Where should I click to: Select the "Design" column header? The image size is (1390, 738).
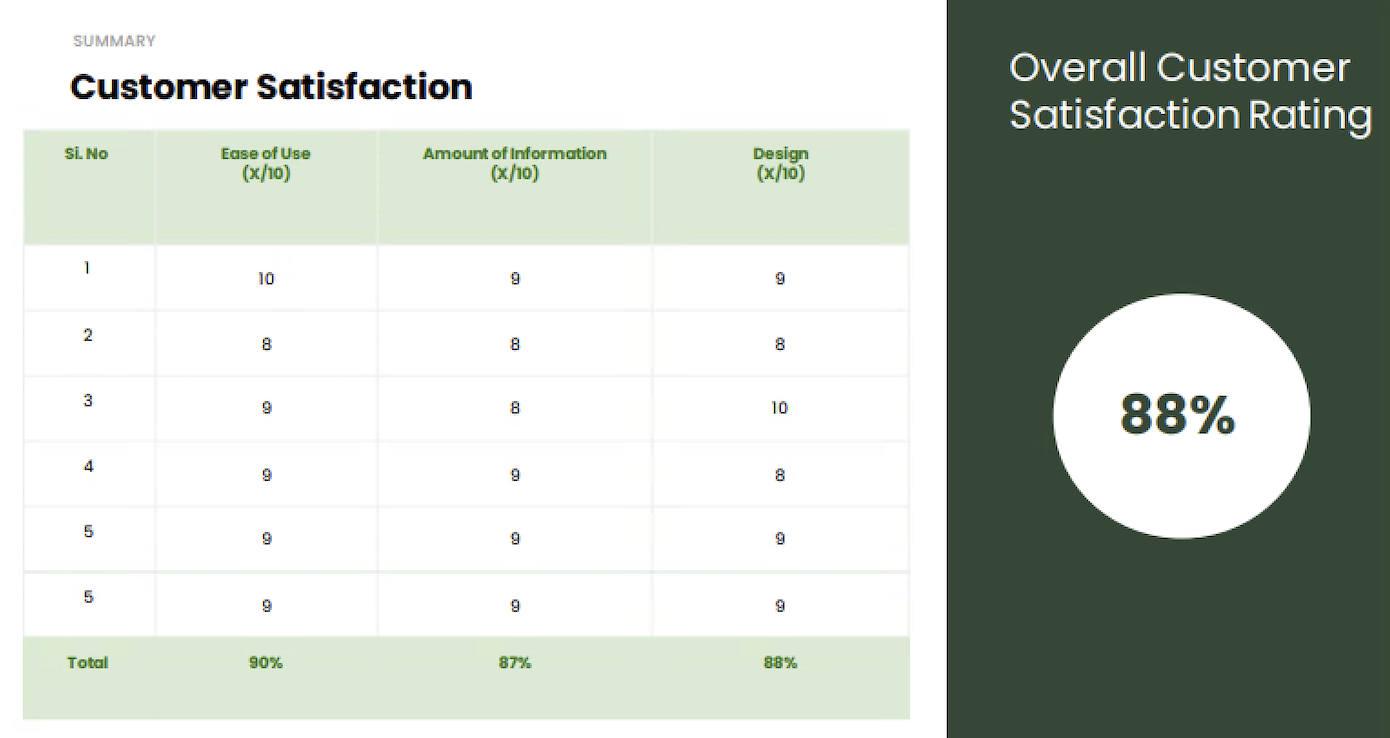point(780,163)
